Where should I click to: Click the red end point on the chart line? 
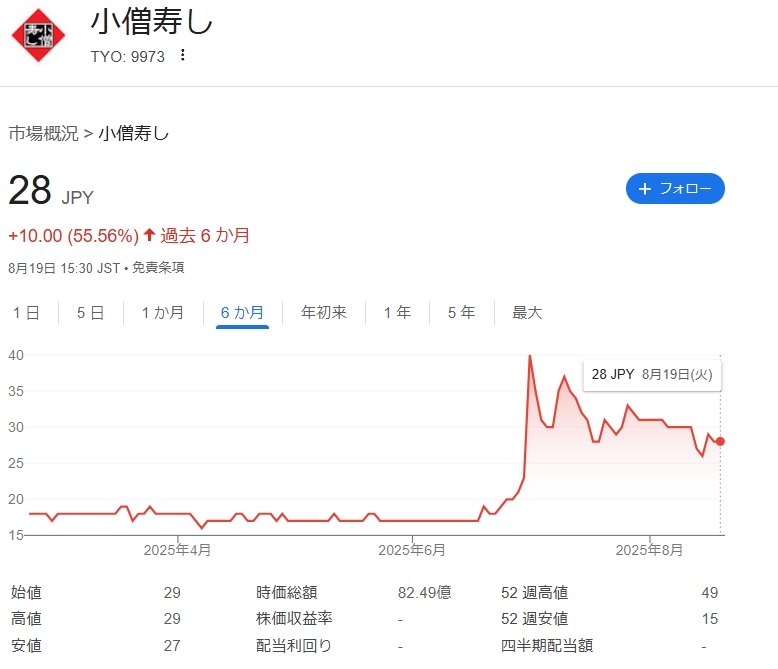(x=720, y=441)
